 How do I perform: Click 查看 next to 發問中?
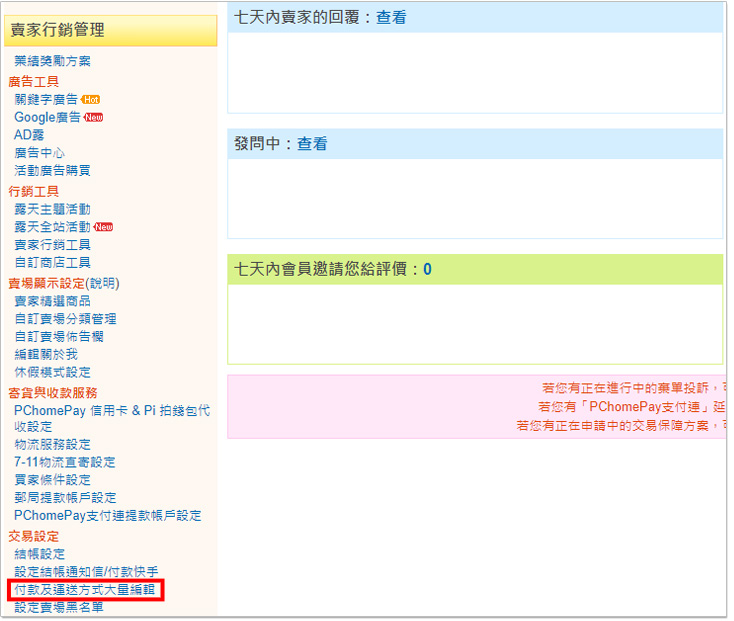point(312,144)
